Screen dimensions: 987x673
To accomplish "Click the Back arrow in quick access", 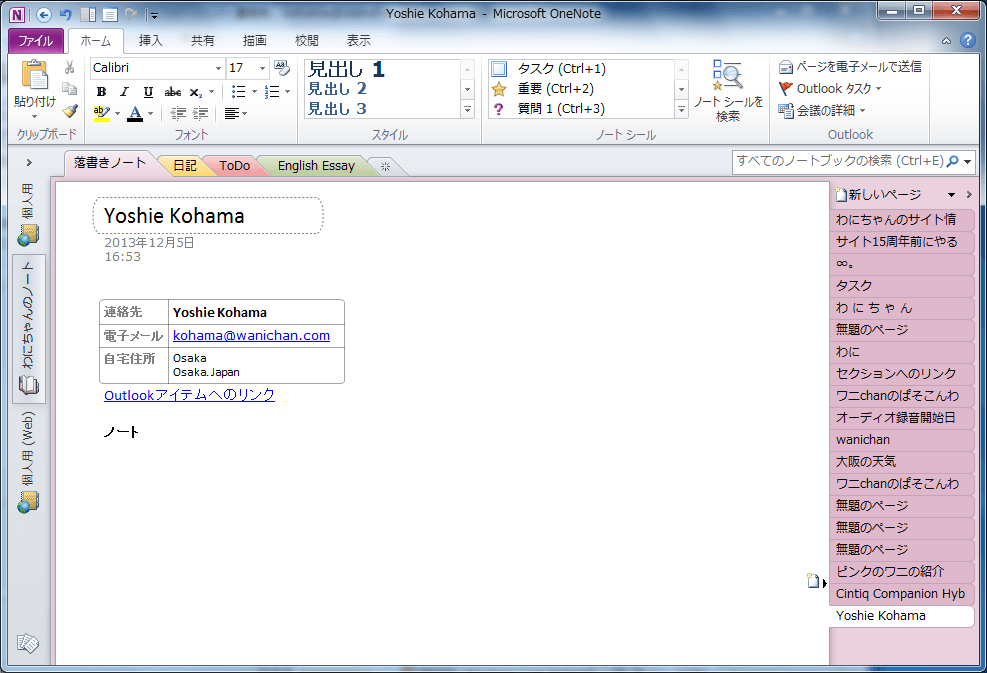I will pyautogui.click(x=43, y=14).
